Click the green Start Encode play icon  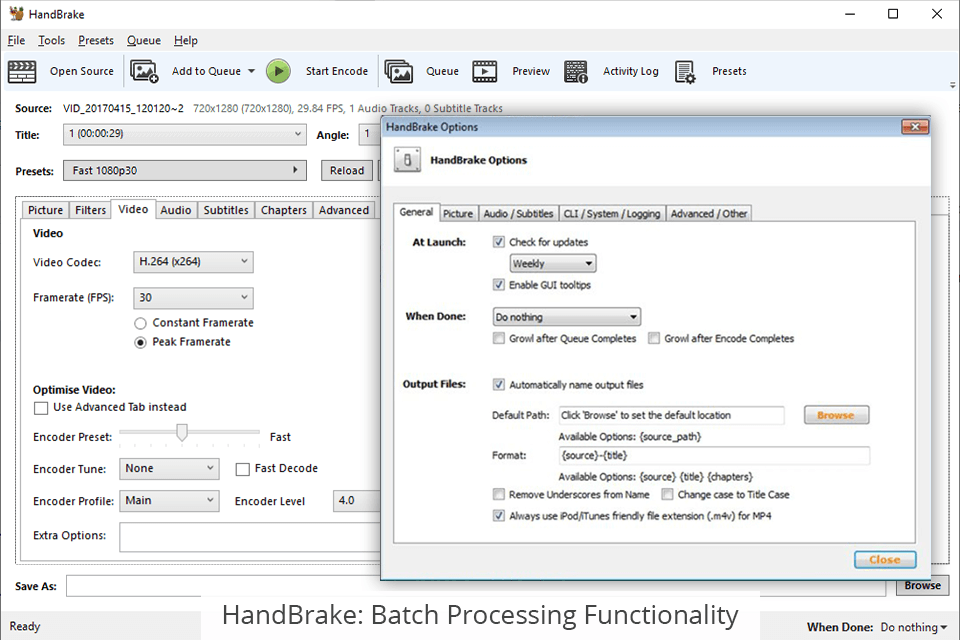(278, 71)
